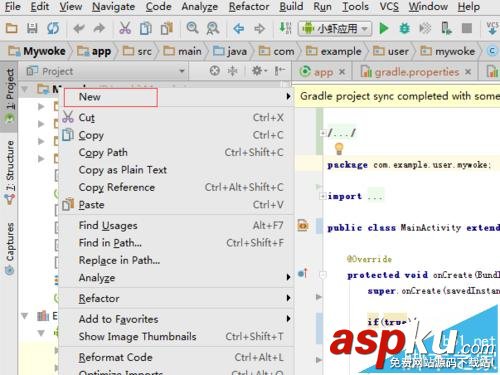500x375 pixels.
Task: Click the intention light bulb in editor
Action: pyautogui.click(x=339, y=149)
